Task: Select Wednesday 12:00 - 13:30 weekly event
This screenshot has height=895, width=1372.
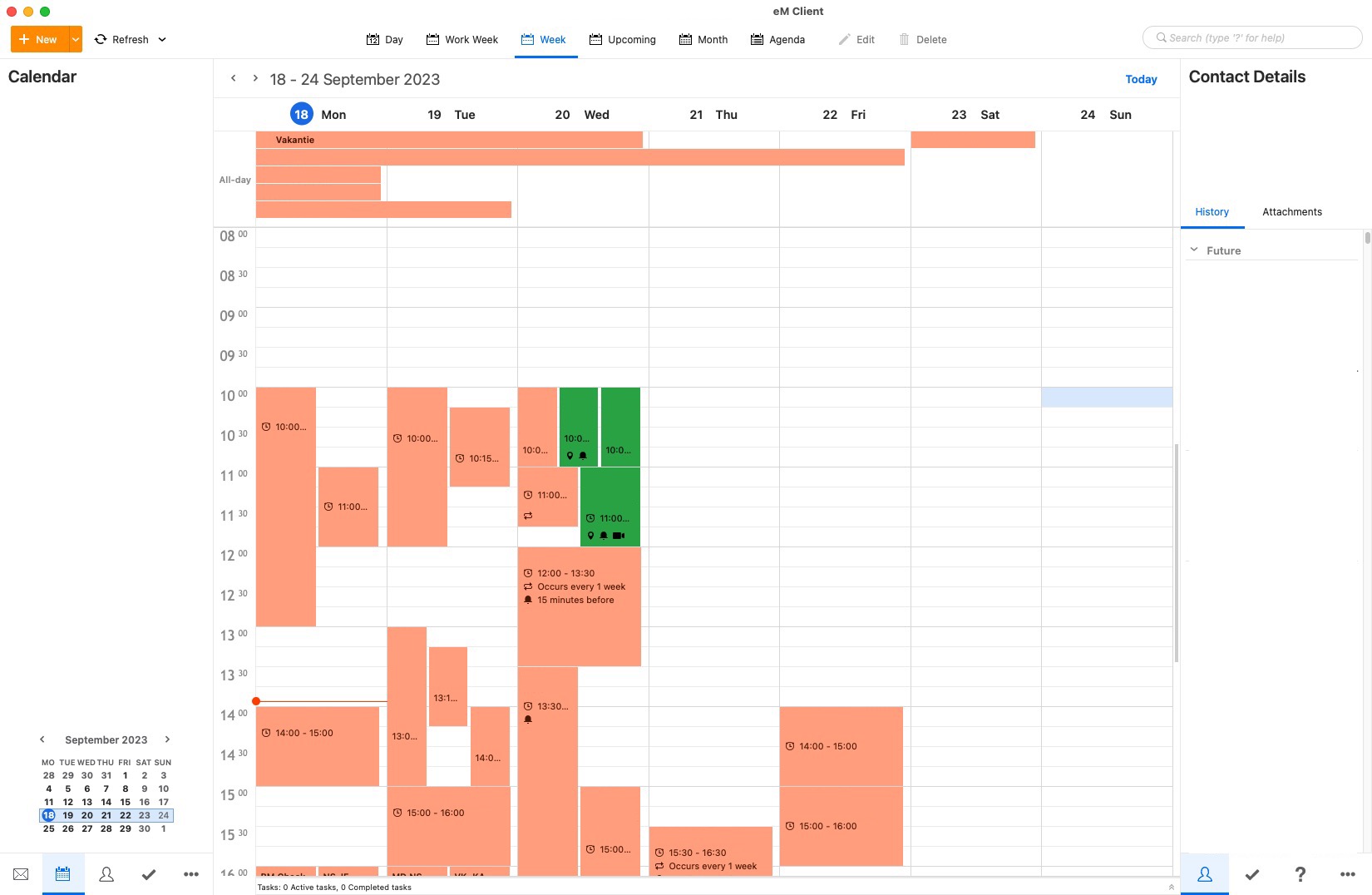Action: click(580, 606)
